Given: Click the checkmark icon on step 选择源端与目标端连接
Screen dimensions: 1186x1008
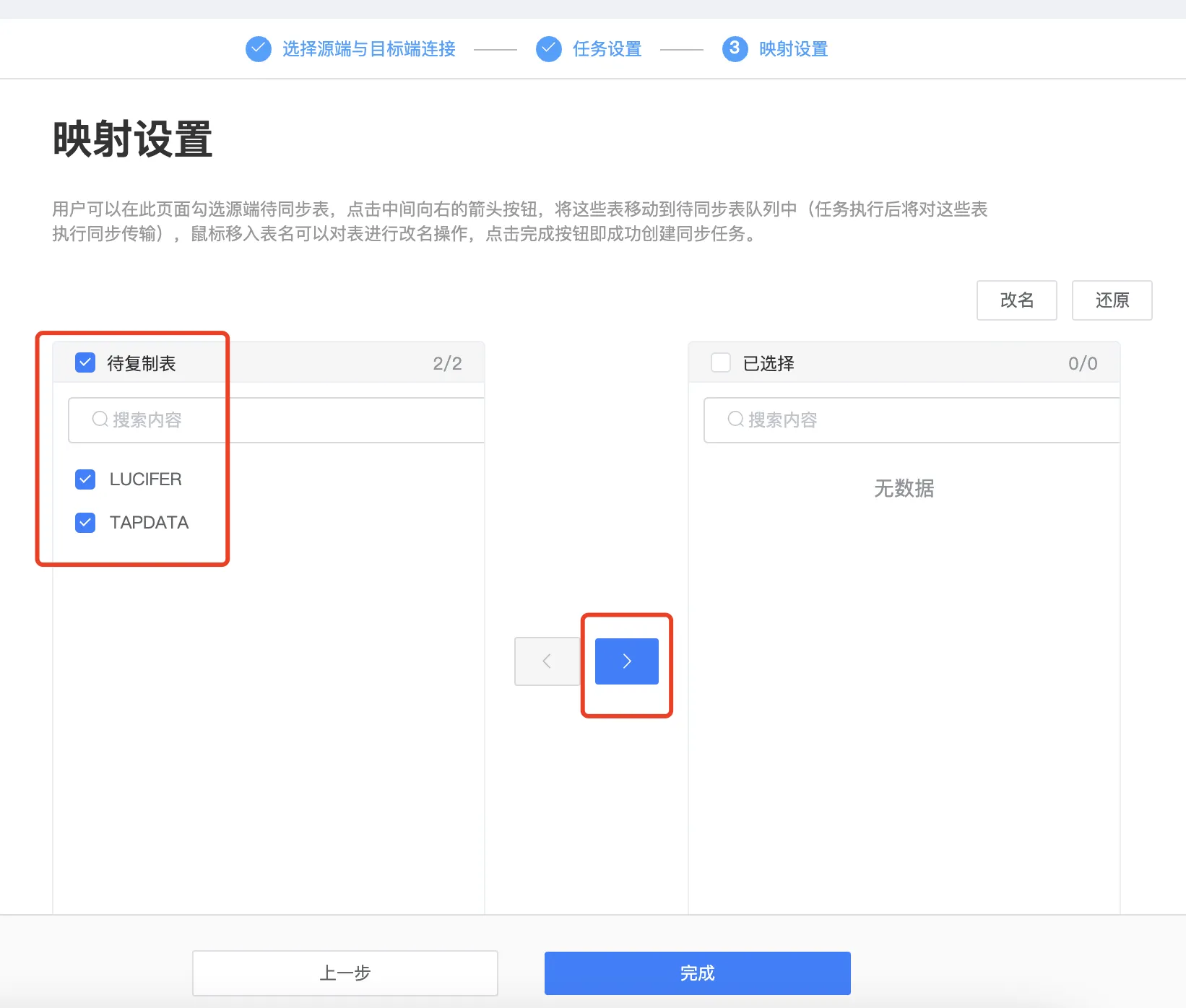Looking at the screenshot, I should pyautogui.click(x=258, y=48).
